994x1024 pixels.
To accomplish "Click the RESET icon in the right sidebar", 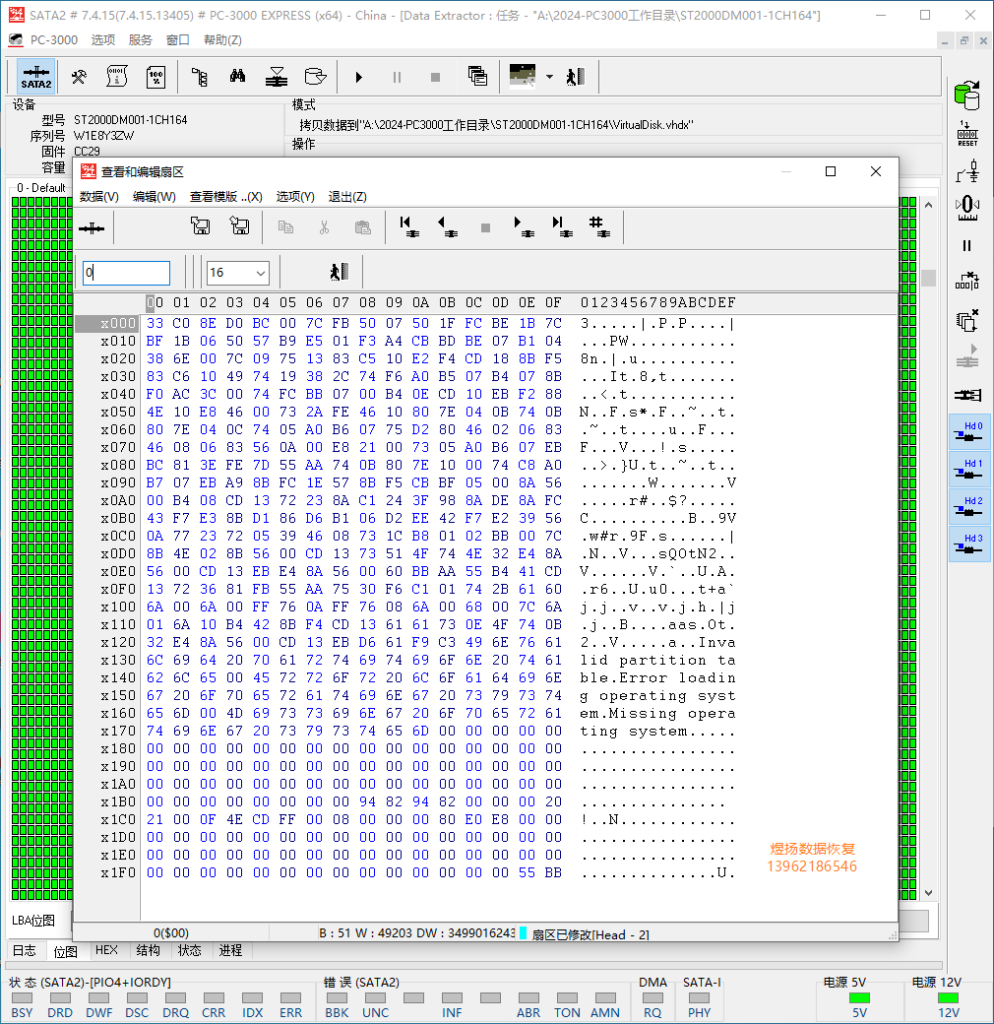I will point(967,134).
